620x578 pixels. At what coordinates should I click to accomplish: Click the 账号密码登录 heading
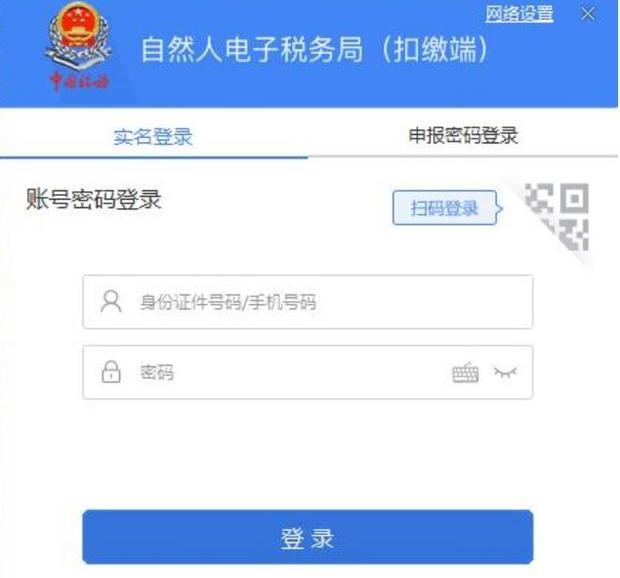pyautogui.click(x=94, y=198)
